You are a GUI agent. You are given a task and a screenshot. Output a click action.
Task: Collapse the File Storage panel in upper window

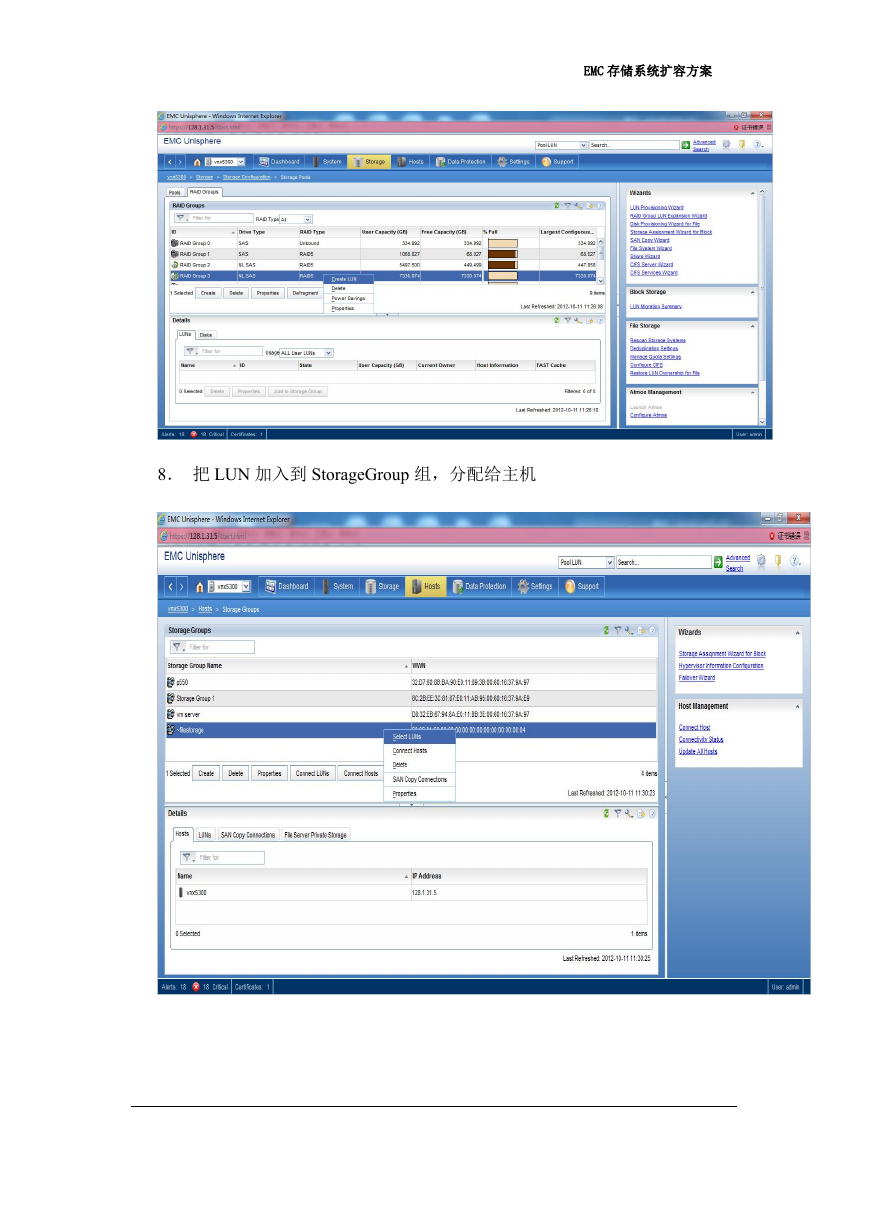[752, 326]
